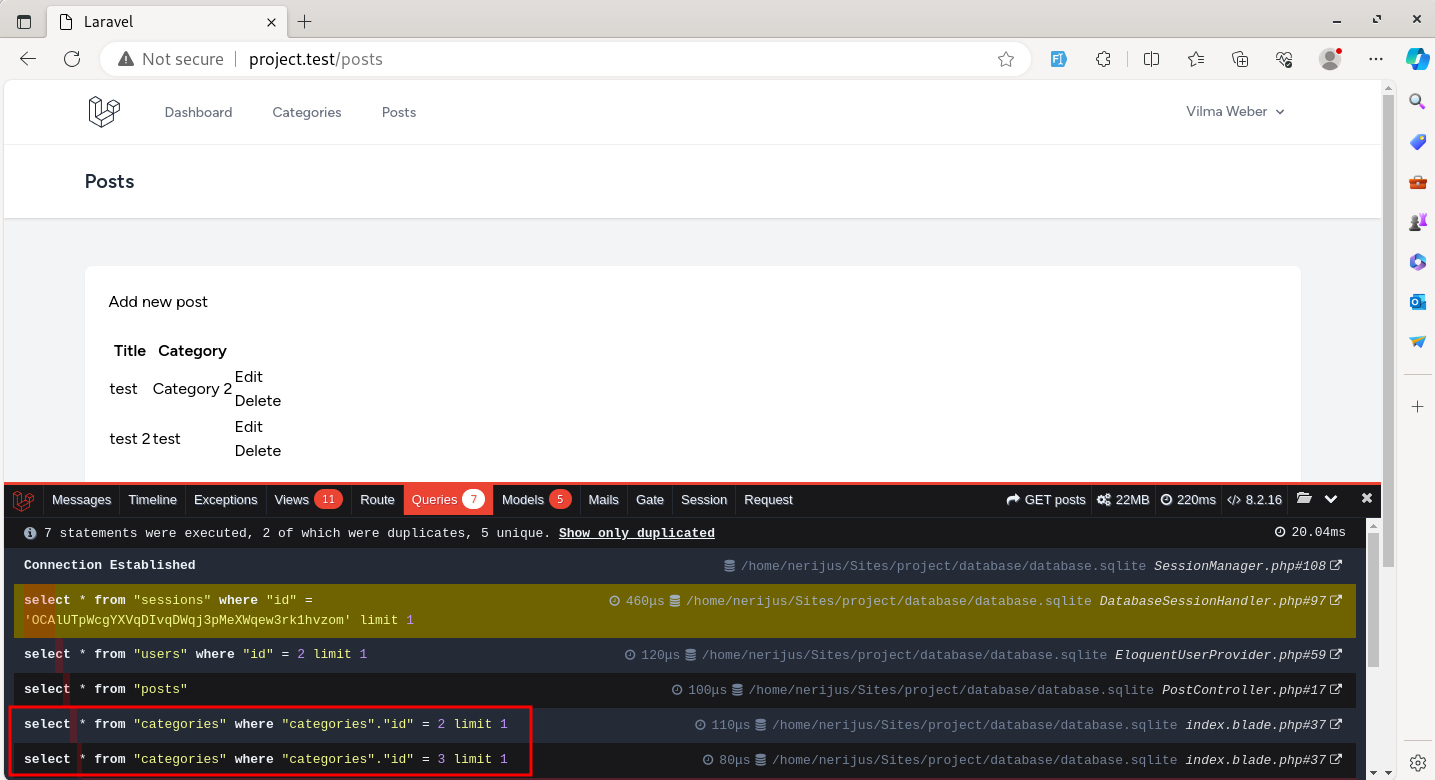Open the Gate tab in Debugbar

(x=650, y=499)
